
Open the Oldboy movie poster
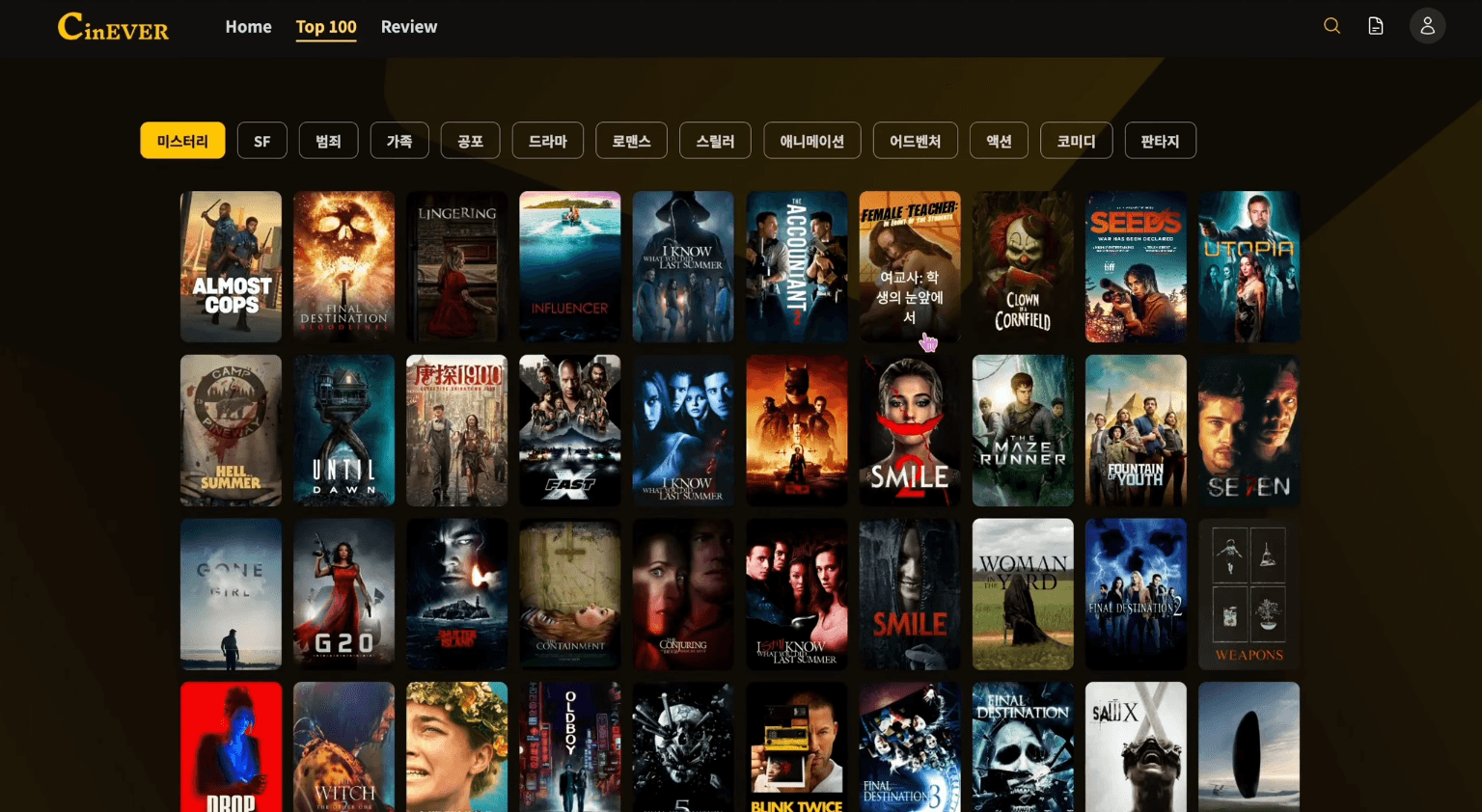569,747
